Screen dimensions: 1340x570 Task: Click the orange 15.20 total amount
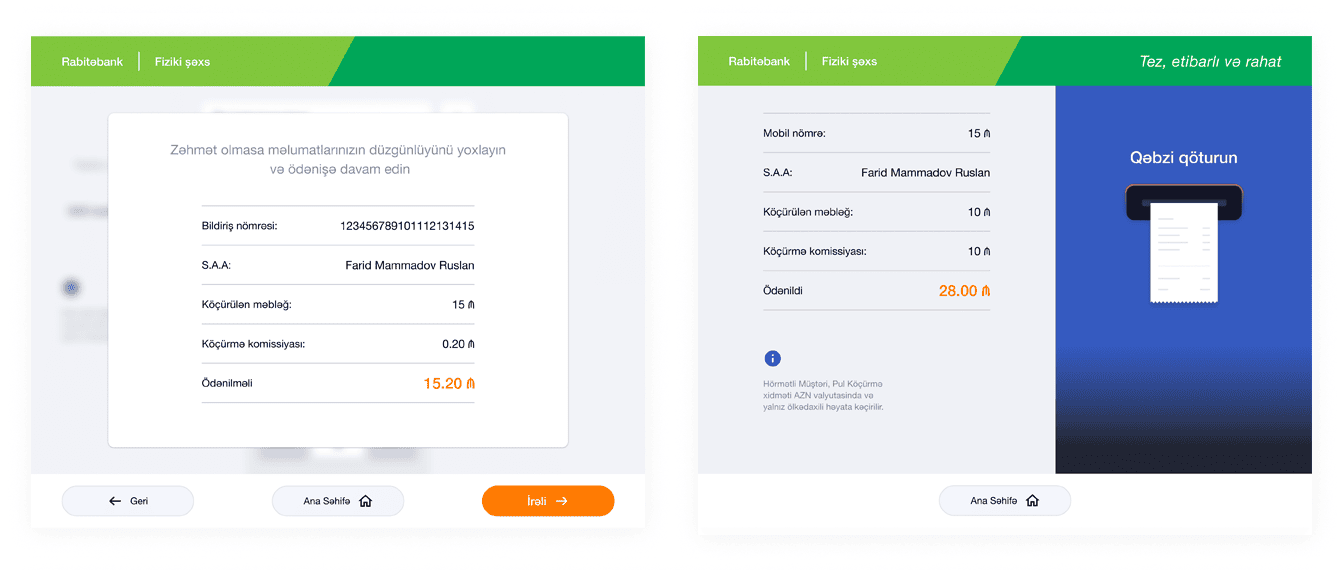coord(449,383)
